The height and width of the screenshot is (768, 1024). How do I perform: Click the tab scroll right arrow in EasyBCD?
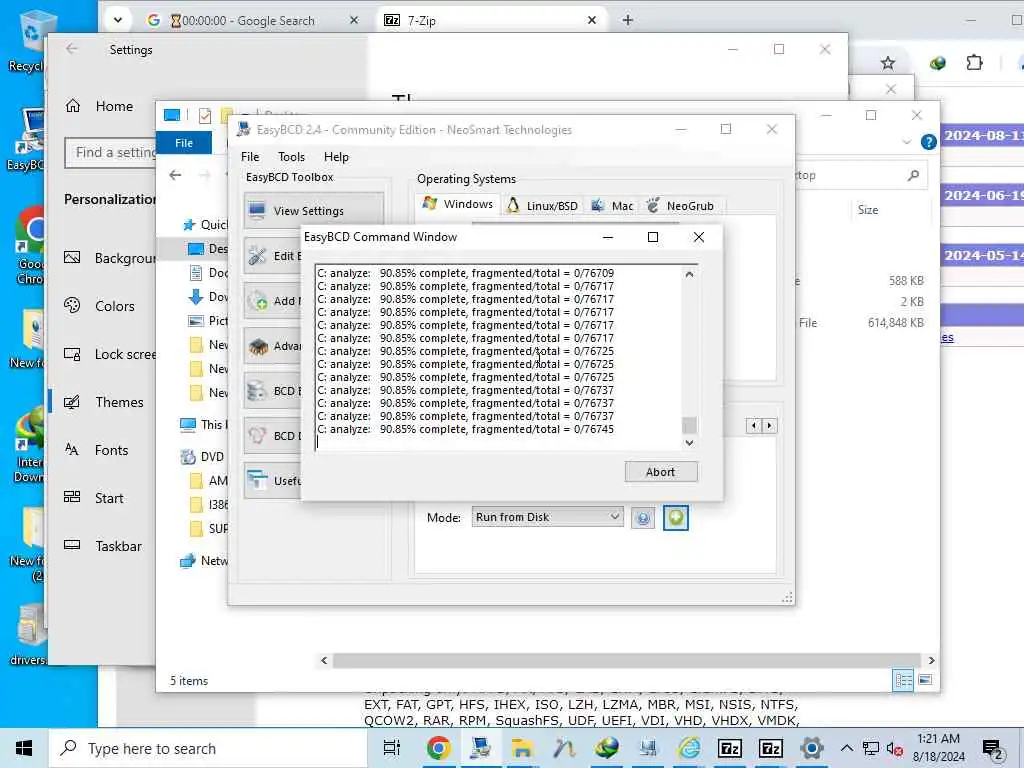(769, 426)
